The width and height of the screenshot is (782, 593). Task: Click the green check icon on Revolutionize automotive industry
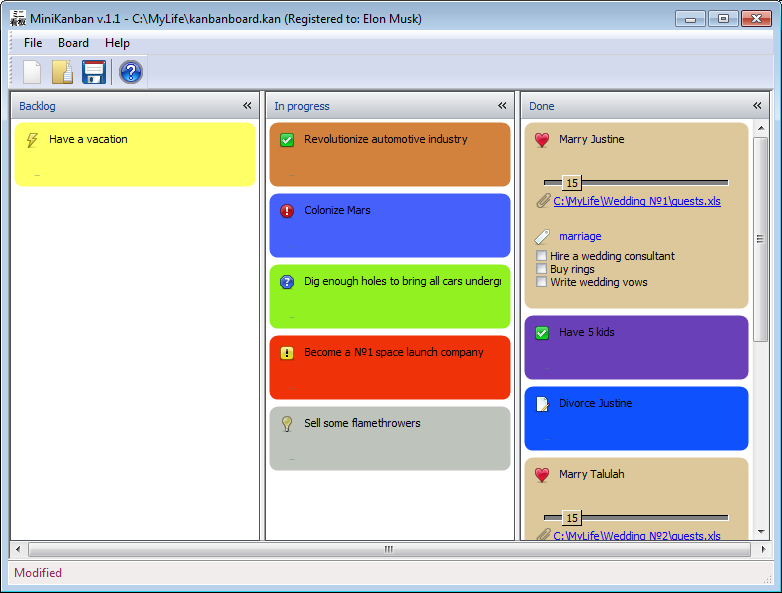pos(287,140)
